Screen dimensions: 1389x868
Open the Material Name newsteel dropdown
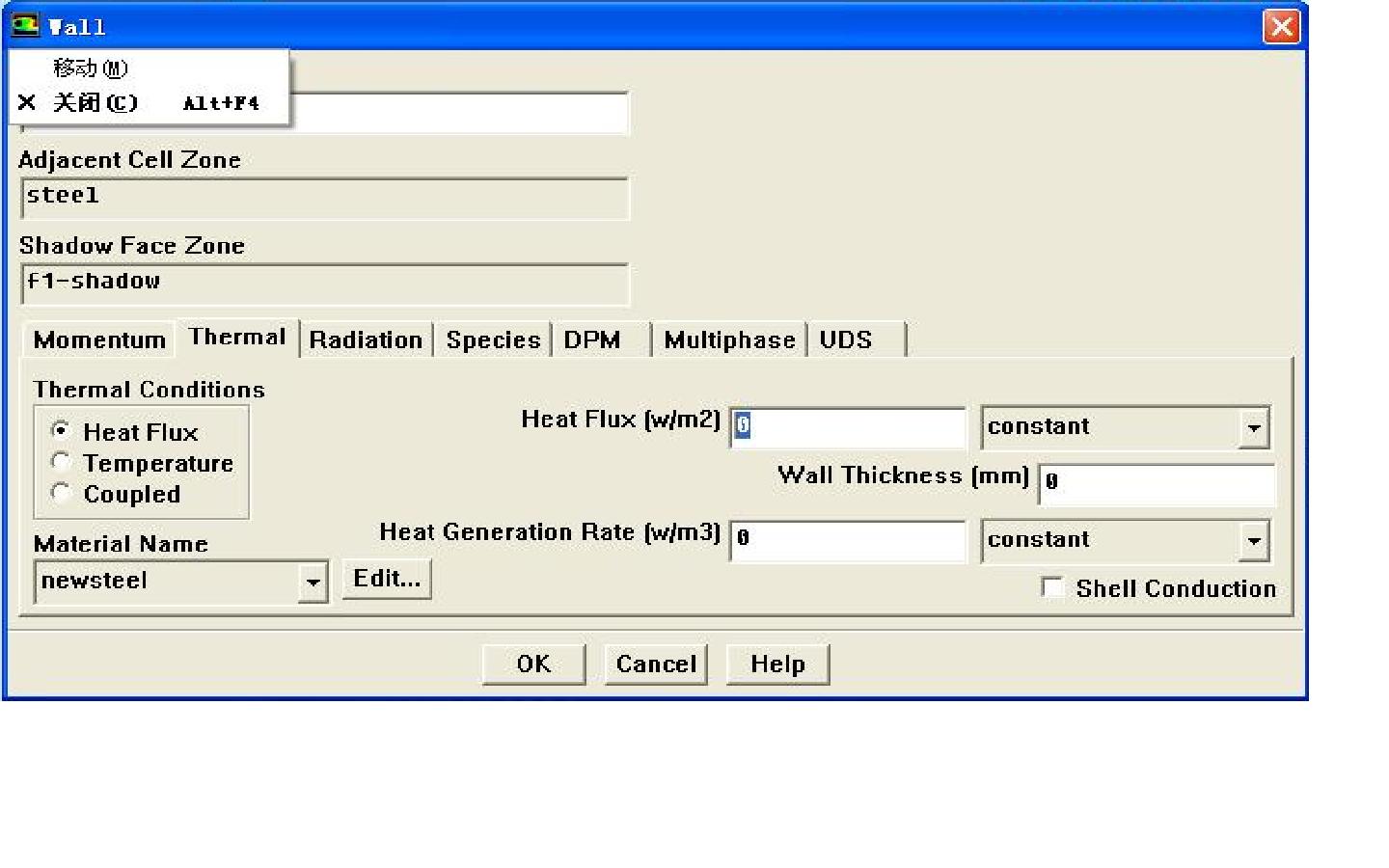coord(313,582)
